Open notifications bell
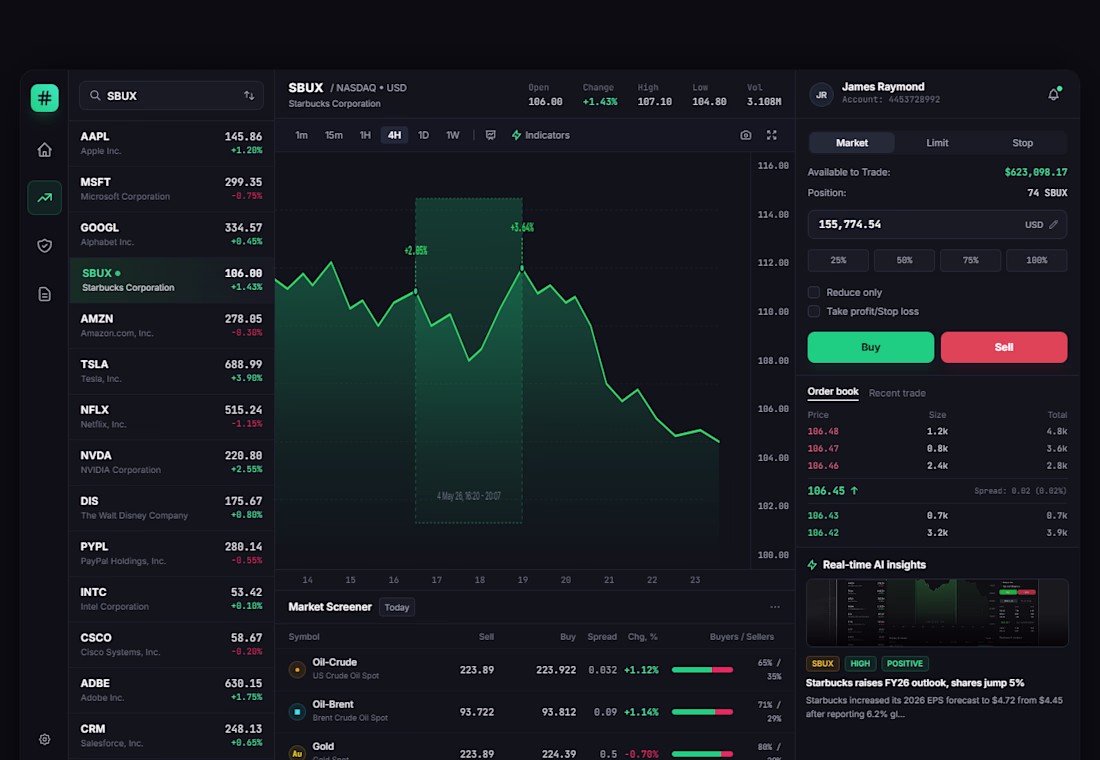The width and height of the screenshot is (1100, 760). [x=1054, y=94]
